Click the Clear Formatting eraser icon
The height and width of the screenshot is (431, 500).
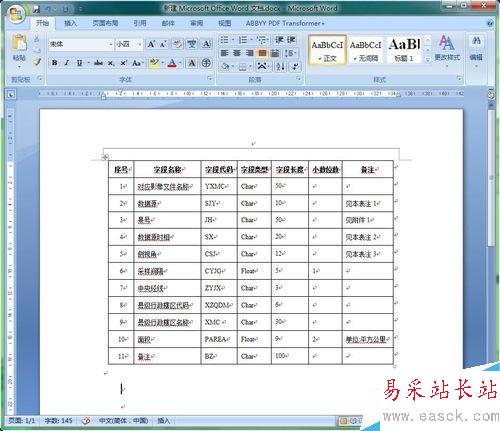[177, 44]
